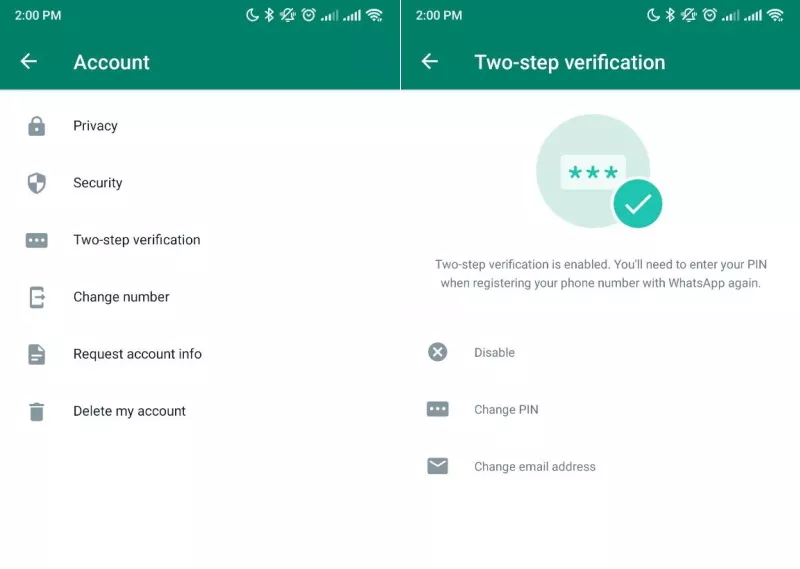Go back from Two-step verification screen
The height and width of the screenshot is (569, 800).
coord(430,62)
